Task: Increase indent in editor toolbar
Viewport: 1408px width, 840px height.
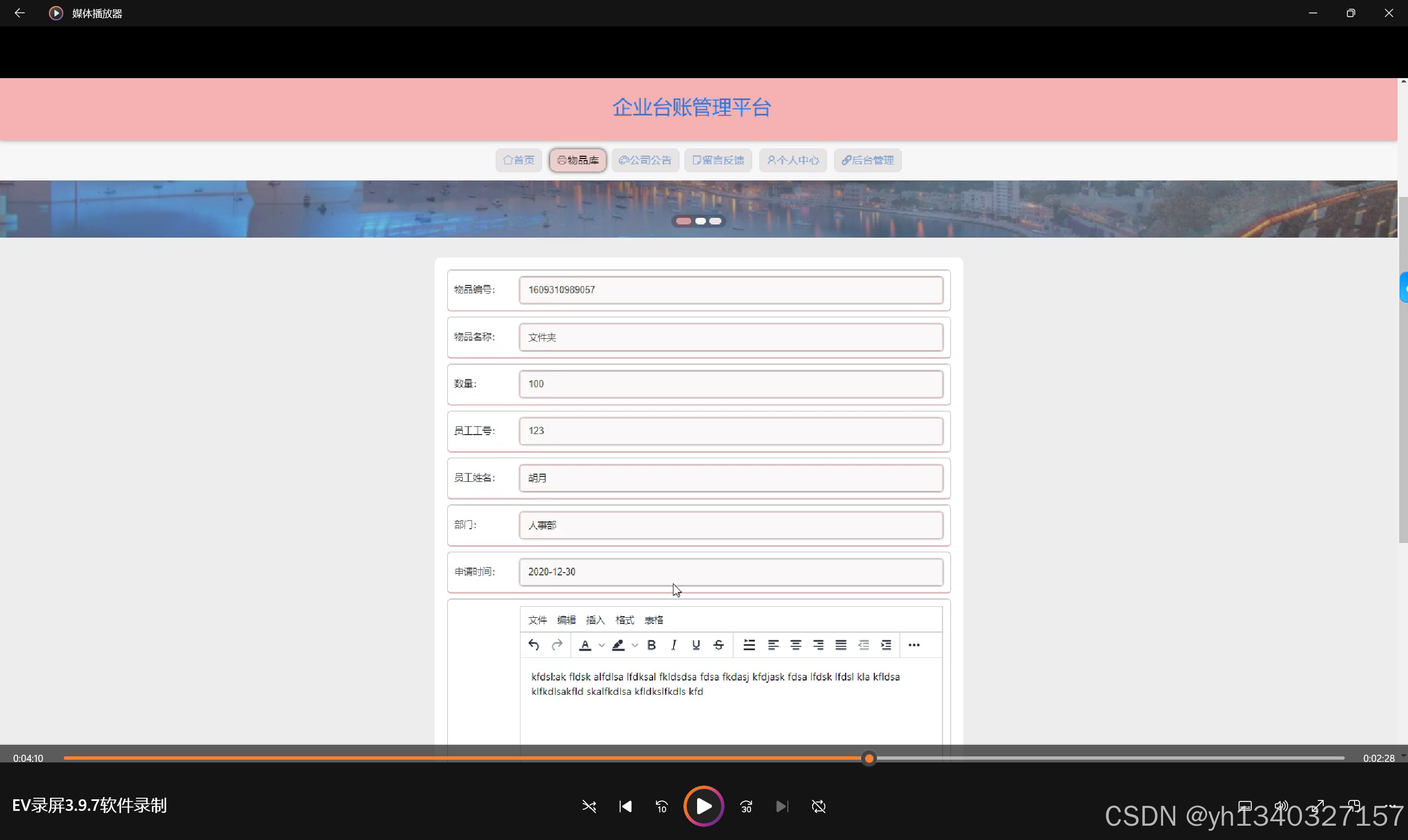Action: click(x=886, y=645)
